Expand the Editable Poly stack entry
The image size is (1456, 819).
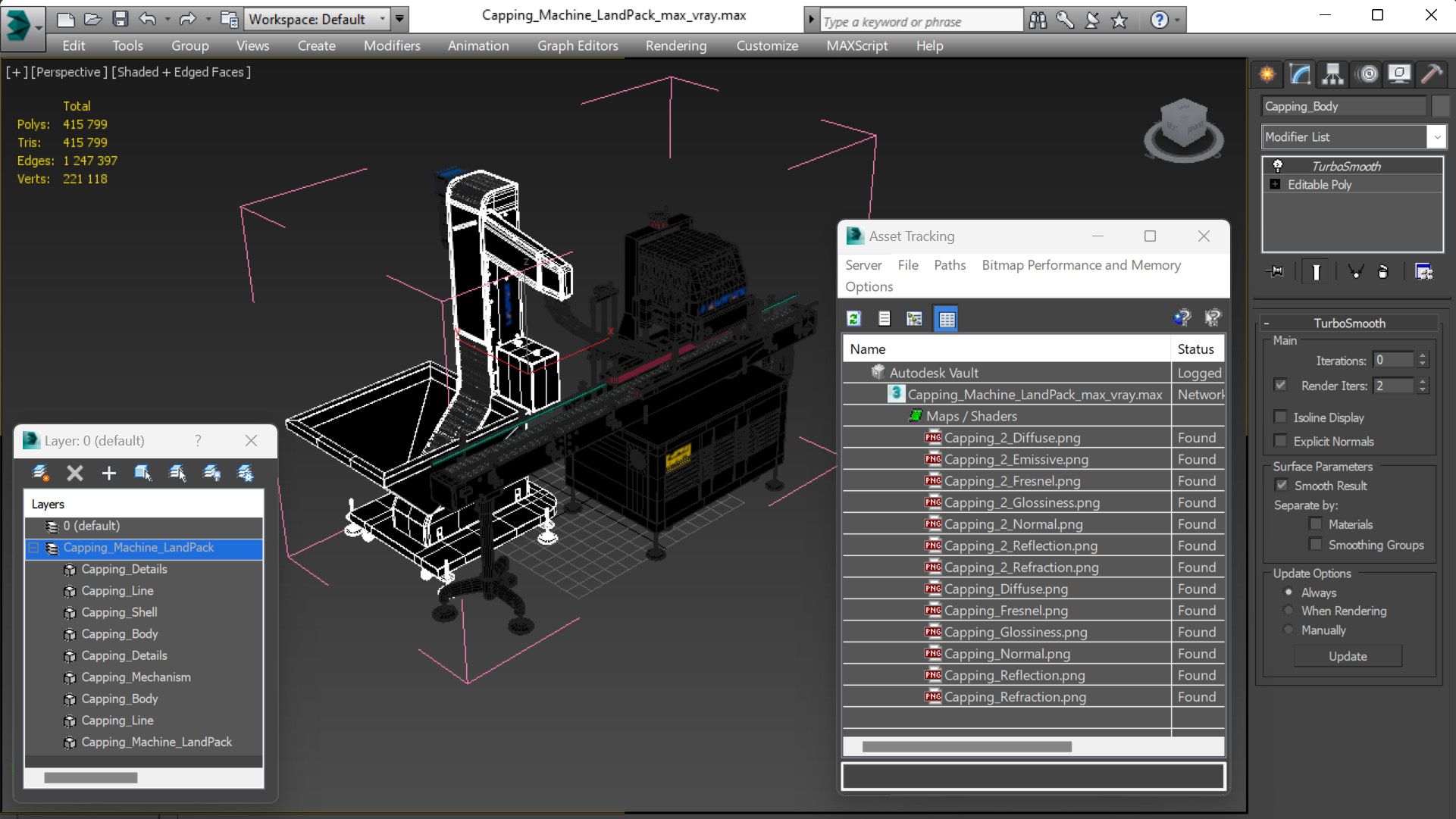click(x=1276, y=184)
